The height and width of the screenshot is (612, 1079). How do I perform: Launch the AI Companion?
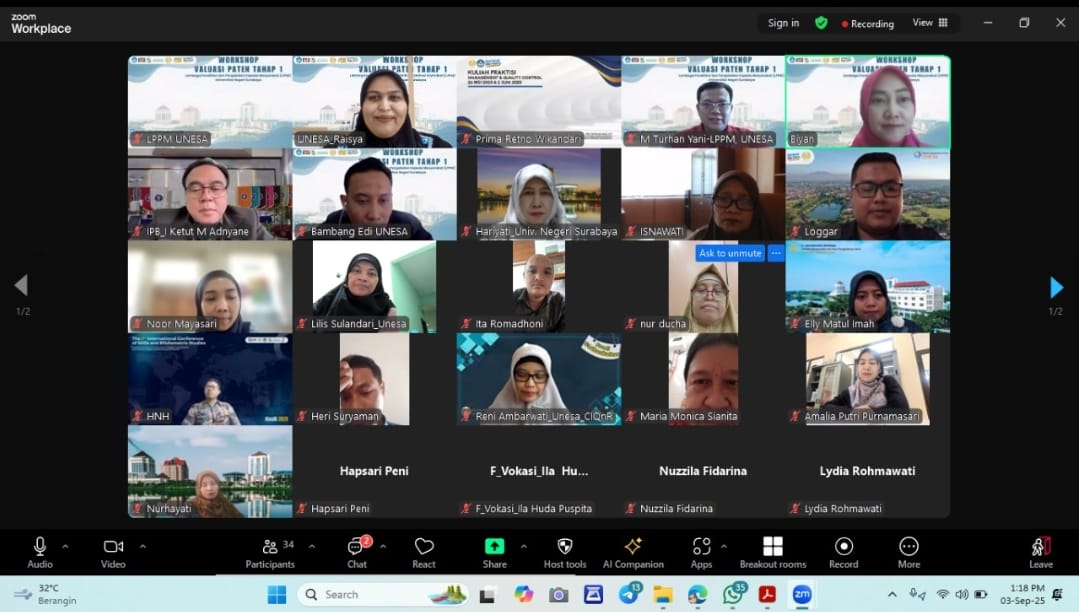[633, 551]
